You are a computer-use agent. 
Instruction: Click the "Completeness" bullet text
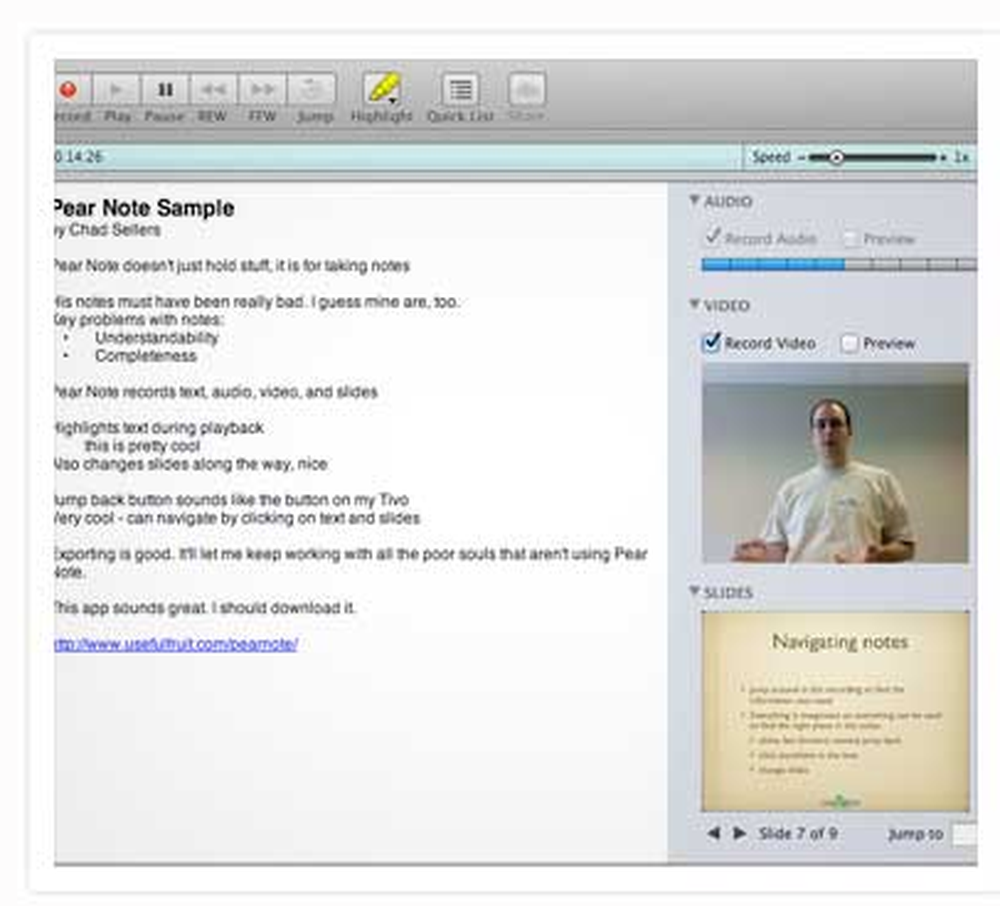click(x=146, y=355)
